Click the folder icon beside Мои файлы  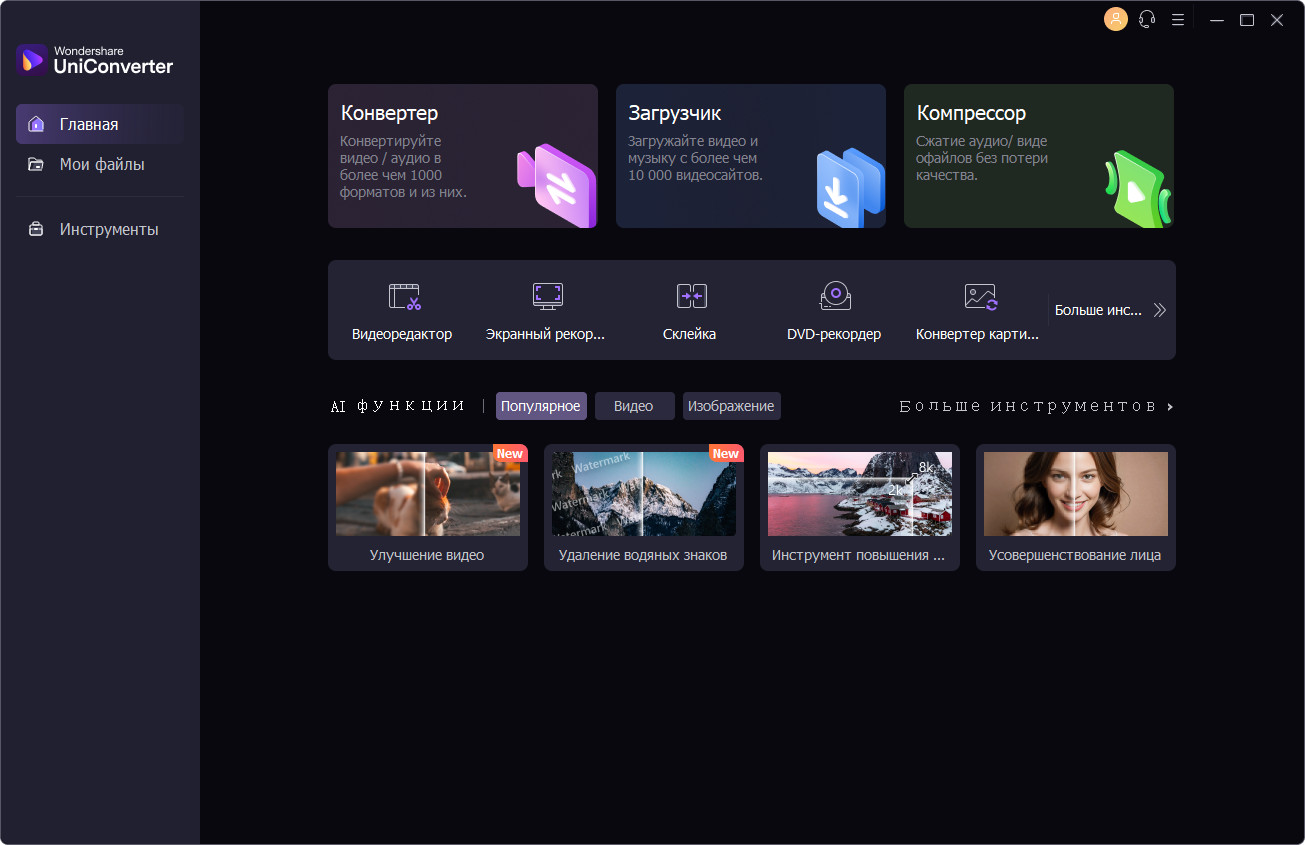point(36,164)
